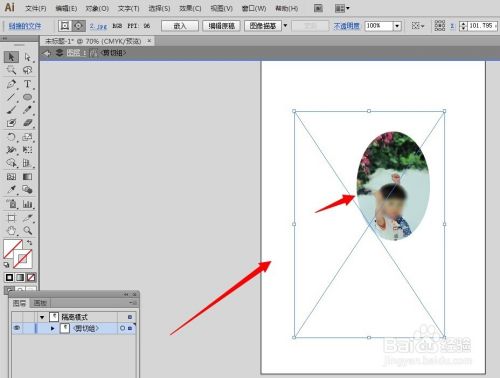Select the Blob Brush tool

11,123
